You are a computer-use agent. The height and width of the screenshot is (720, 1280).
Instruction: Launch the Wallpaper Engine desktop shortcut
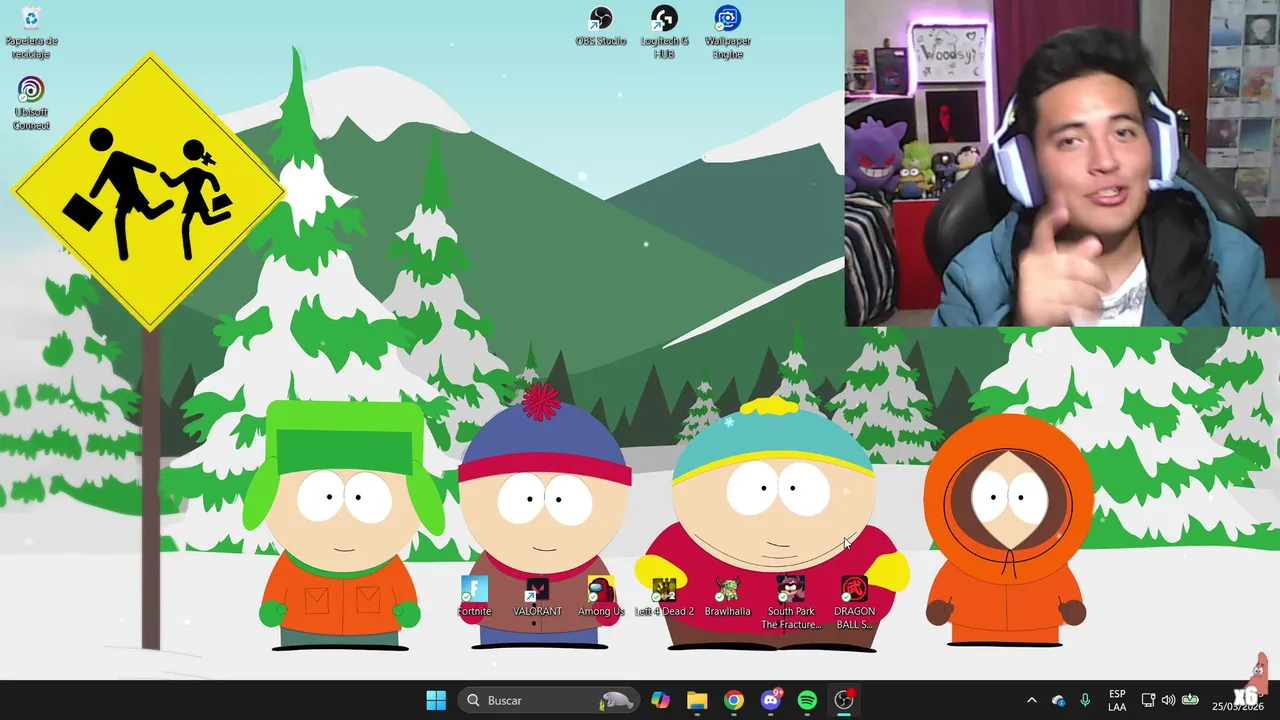point(727,32)
